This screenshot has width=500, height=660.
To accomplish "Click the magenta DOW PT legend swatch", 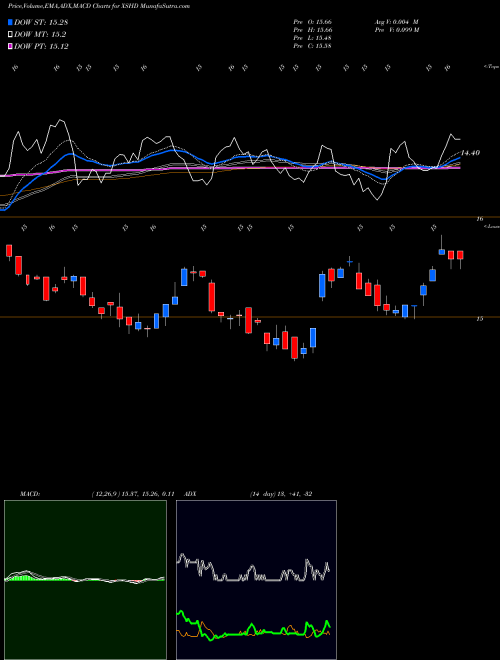I will click(x=11, y=46).
